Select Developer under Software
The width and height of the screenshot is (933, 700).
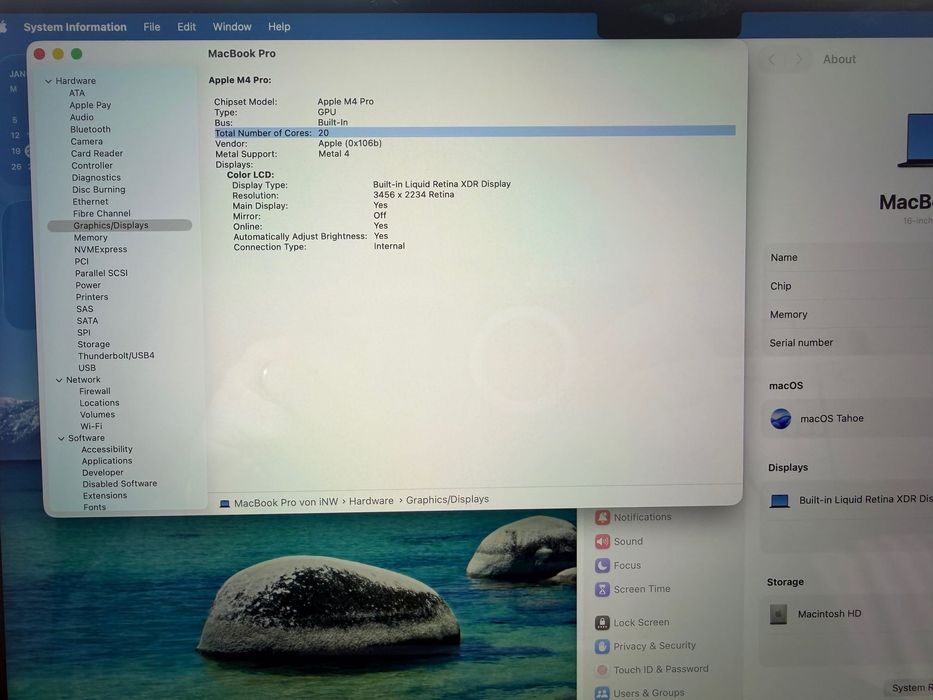[103, 473]
